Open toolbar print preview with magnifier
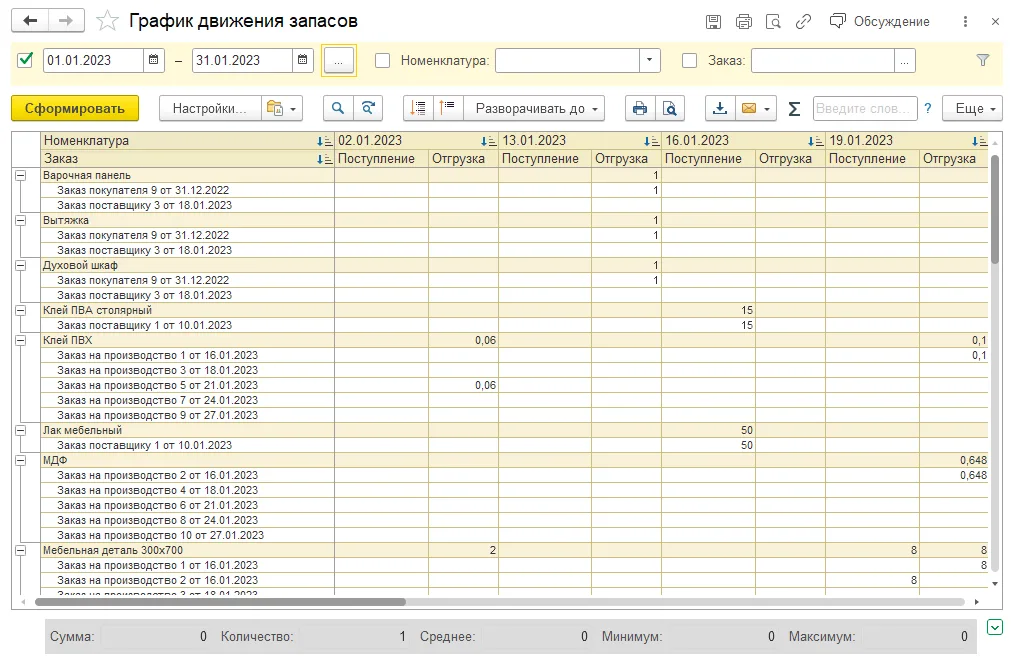Image resolution: width=1011 pixels, height=662 pixels. [x=670, y=108]
